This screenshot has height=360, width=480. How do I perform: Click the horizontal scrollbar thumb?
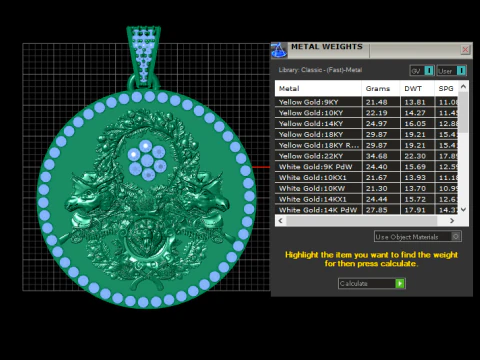(x=361, y=221)
